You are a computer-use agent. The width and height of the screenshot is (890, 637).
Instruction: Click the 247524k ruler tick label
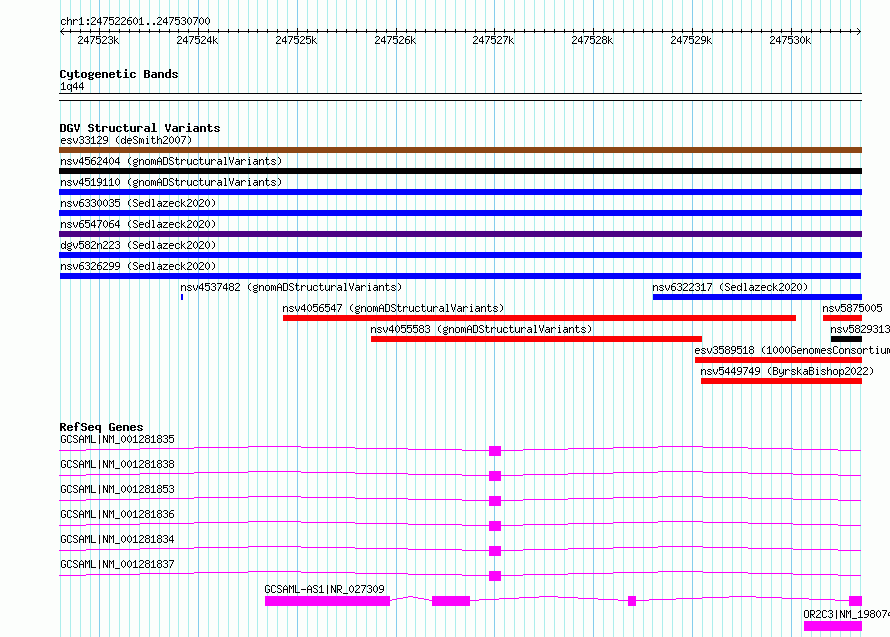[197, 40]
